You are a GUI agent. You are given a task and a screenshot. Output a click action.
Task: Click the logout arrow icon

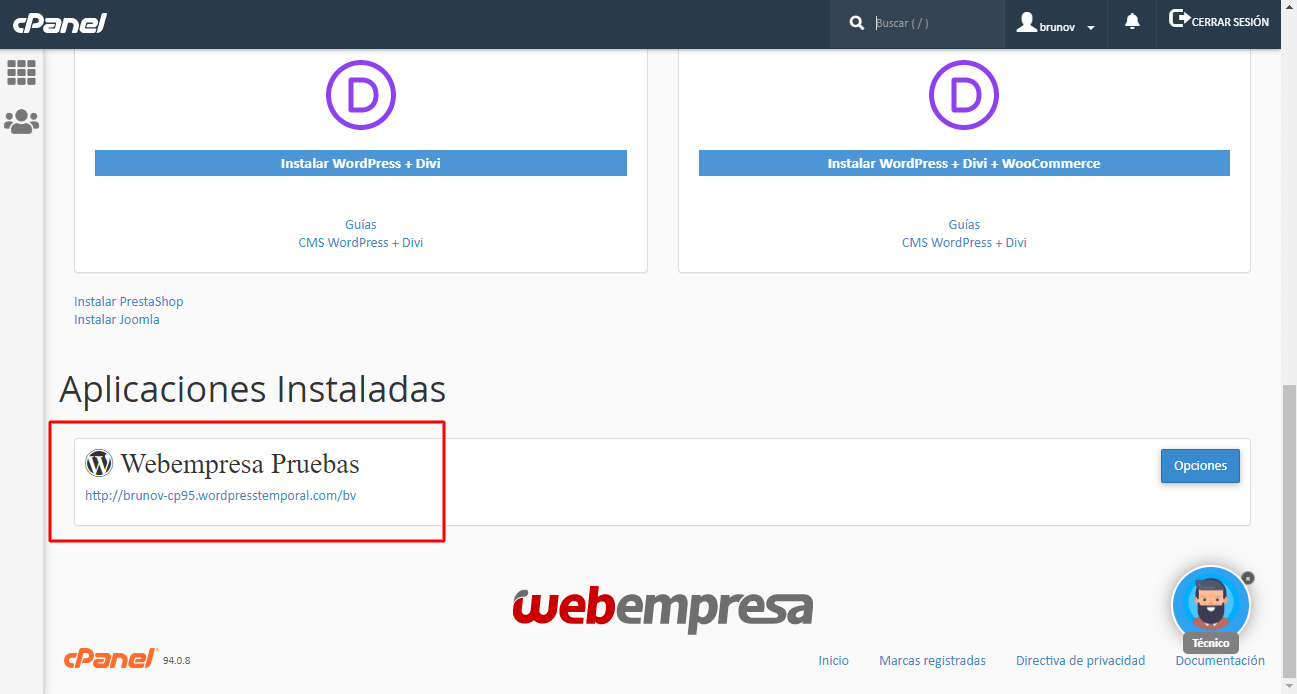pyautogui.click(x=1179, y=19)
